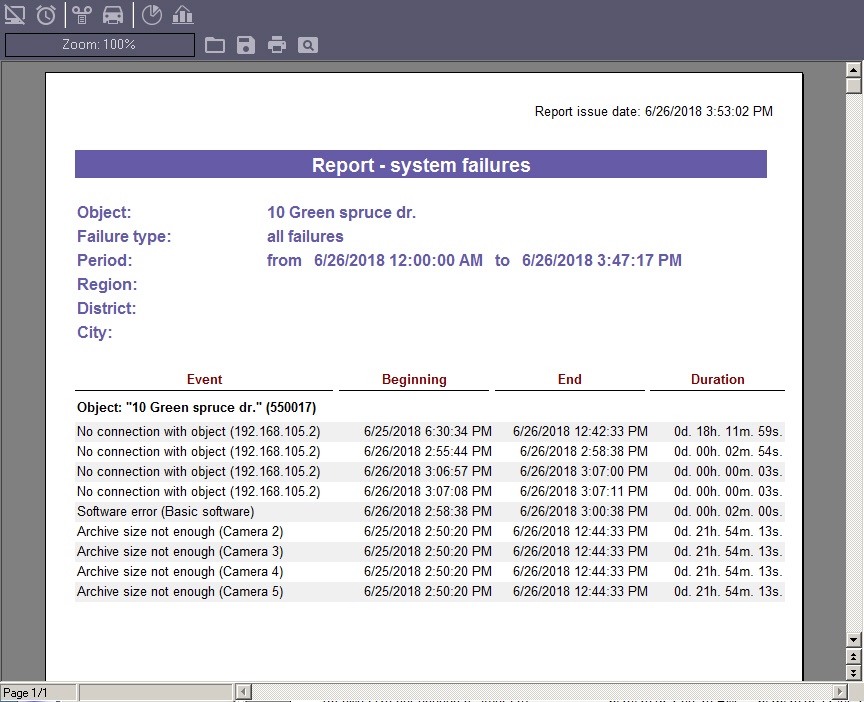Select the car vehicle report icon

point(113,15)
